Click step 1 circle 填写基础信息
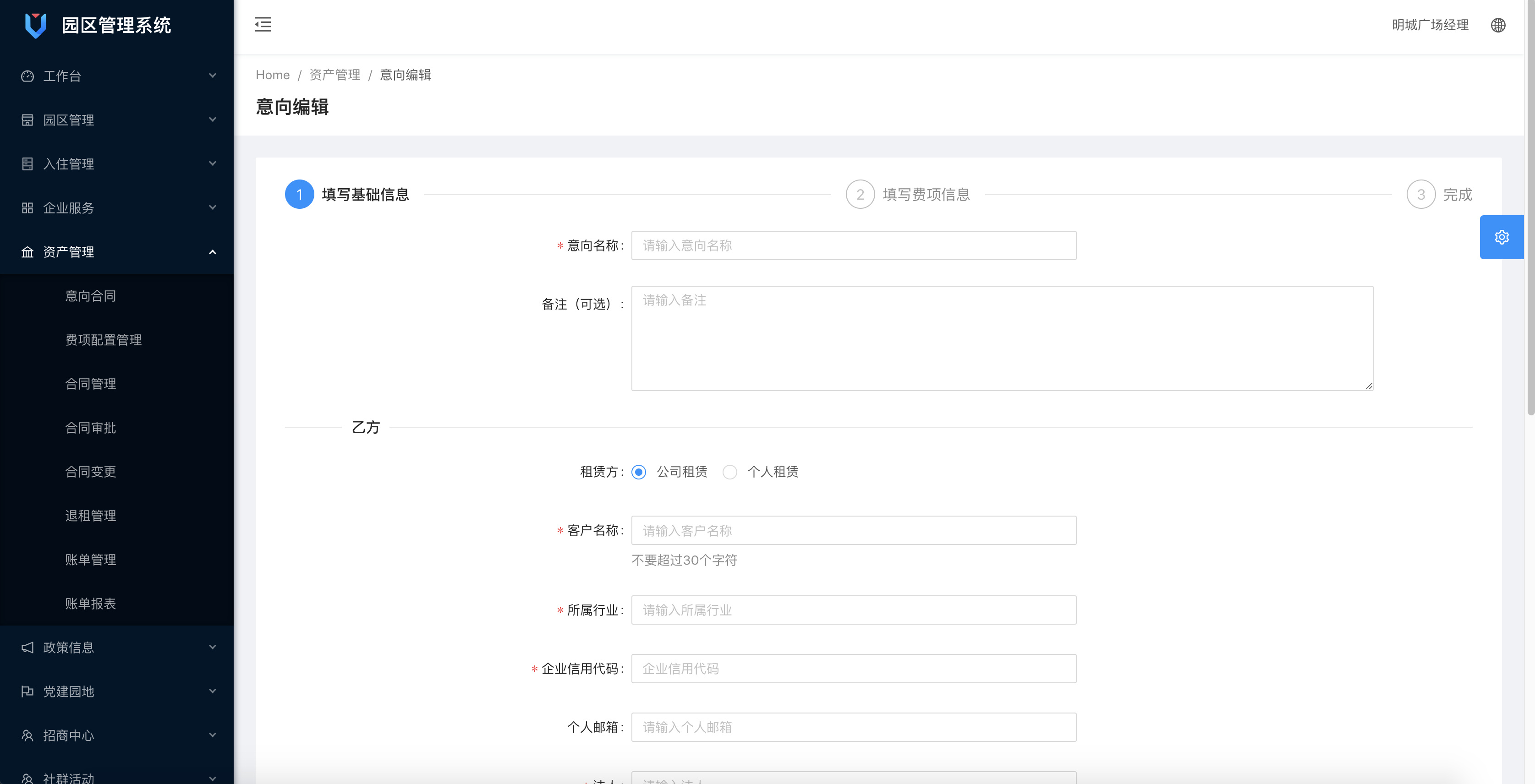1535x784 pixels. 299,194
